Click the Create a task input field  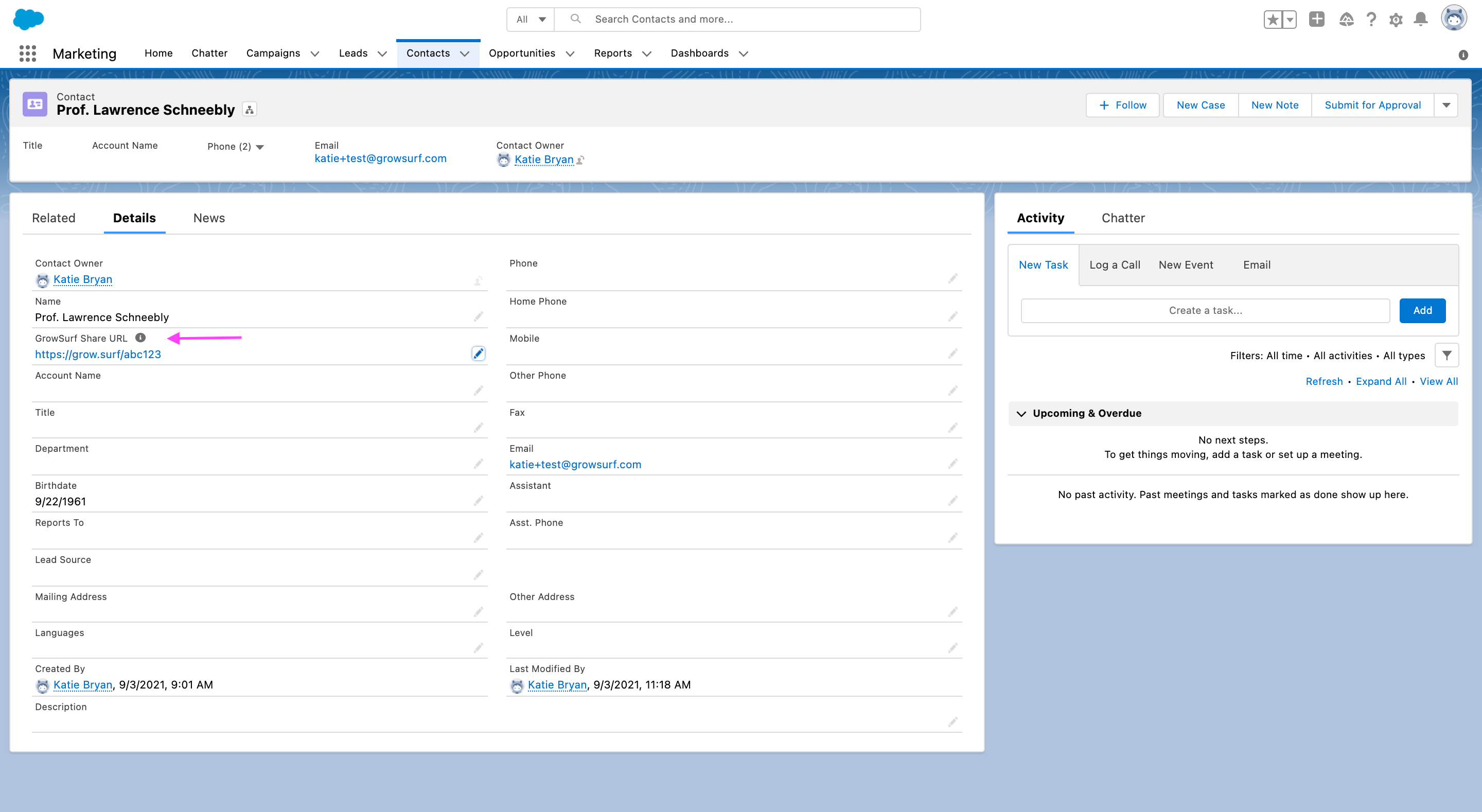click(x=1205, y=310)
